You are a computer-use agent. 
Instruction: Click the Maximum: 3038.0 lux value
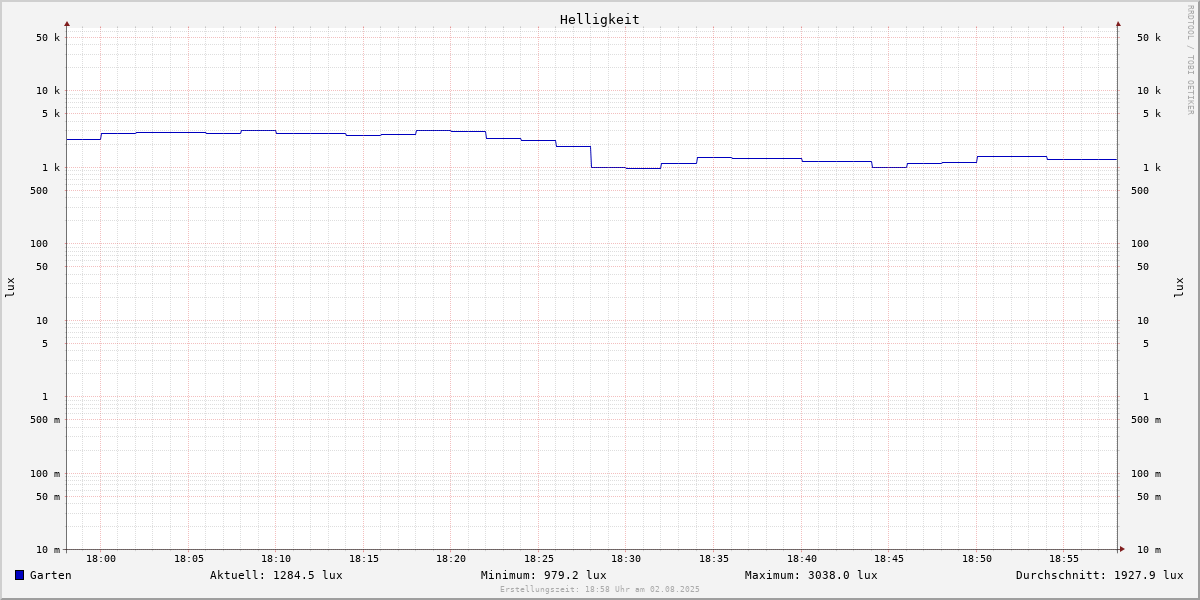[x=811, y=575]
